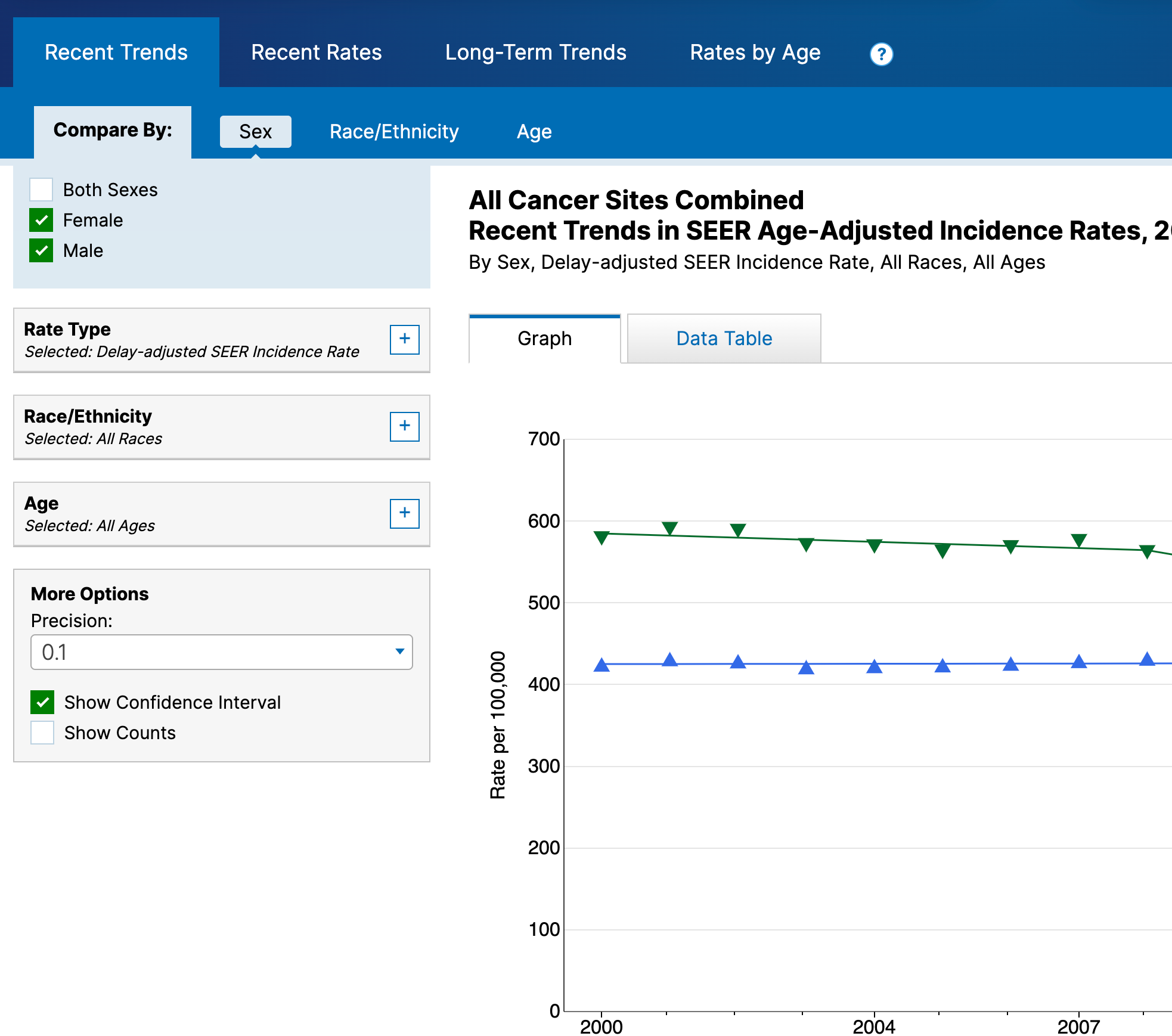Switch to the Data Table tab
1172x1036 pixels.
[724, 339]
